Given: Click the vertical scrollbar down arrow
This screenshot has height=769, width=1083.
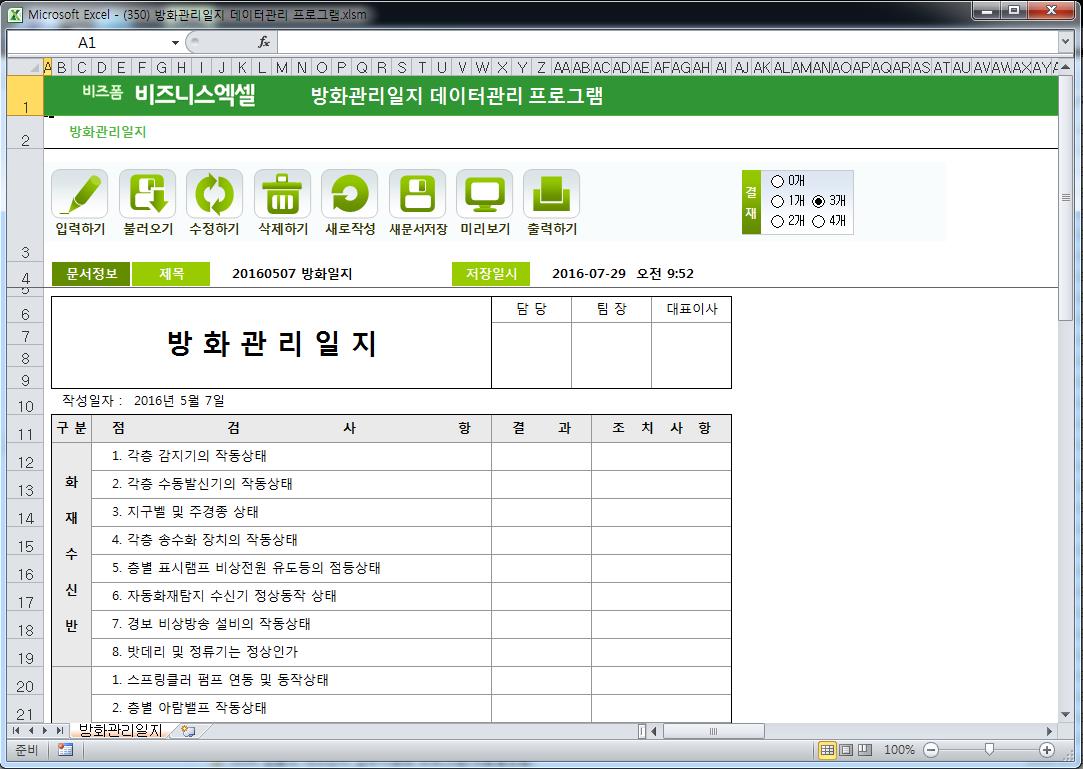Looking at the screenshot, I should (x=1066, y=714).
